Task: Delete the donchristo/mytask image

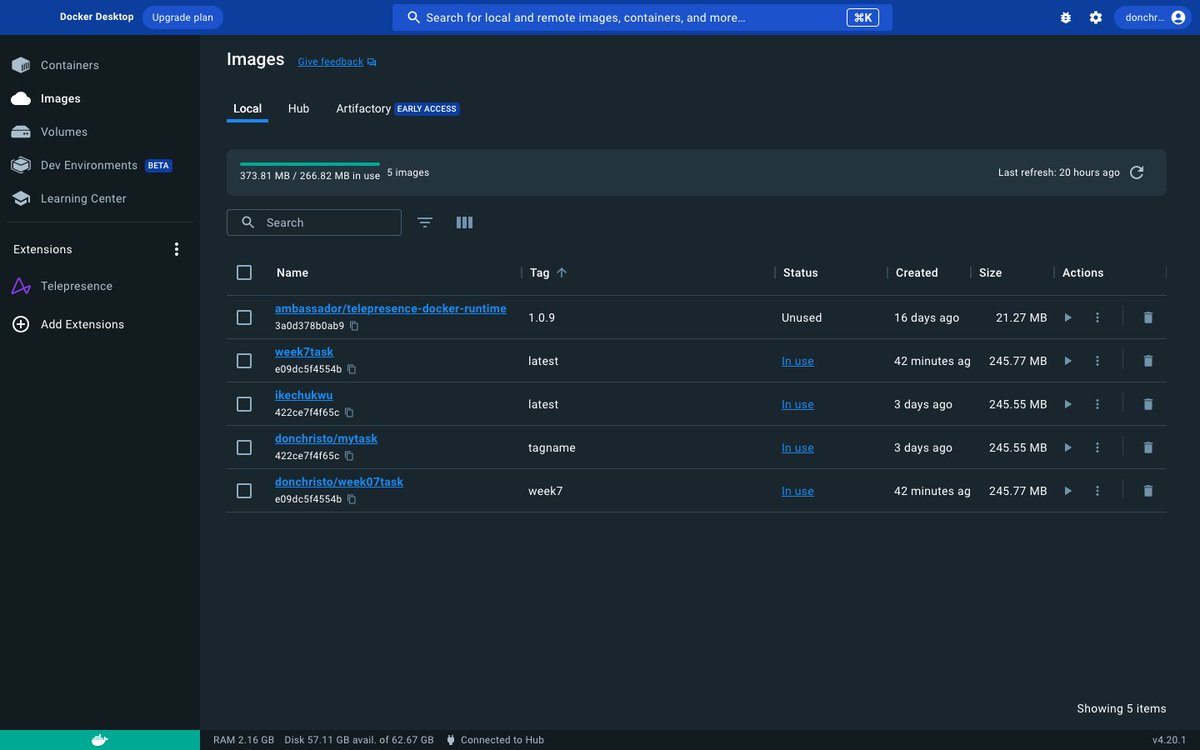Action: (1148, 448)
